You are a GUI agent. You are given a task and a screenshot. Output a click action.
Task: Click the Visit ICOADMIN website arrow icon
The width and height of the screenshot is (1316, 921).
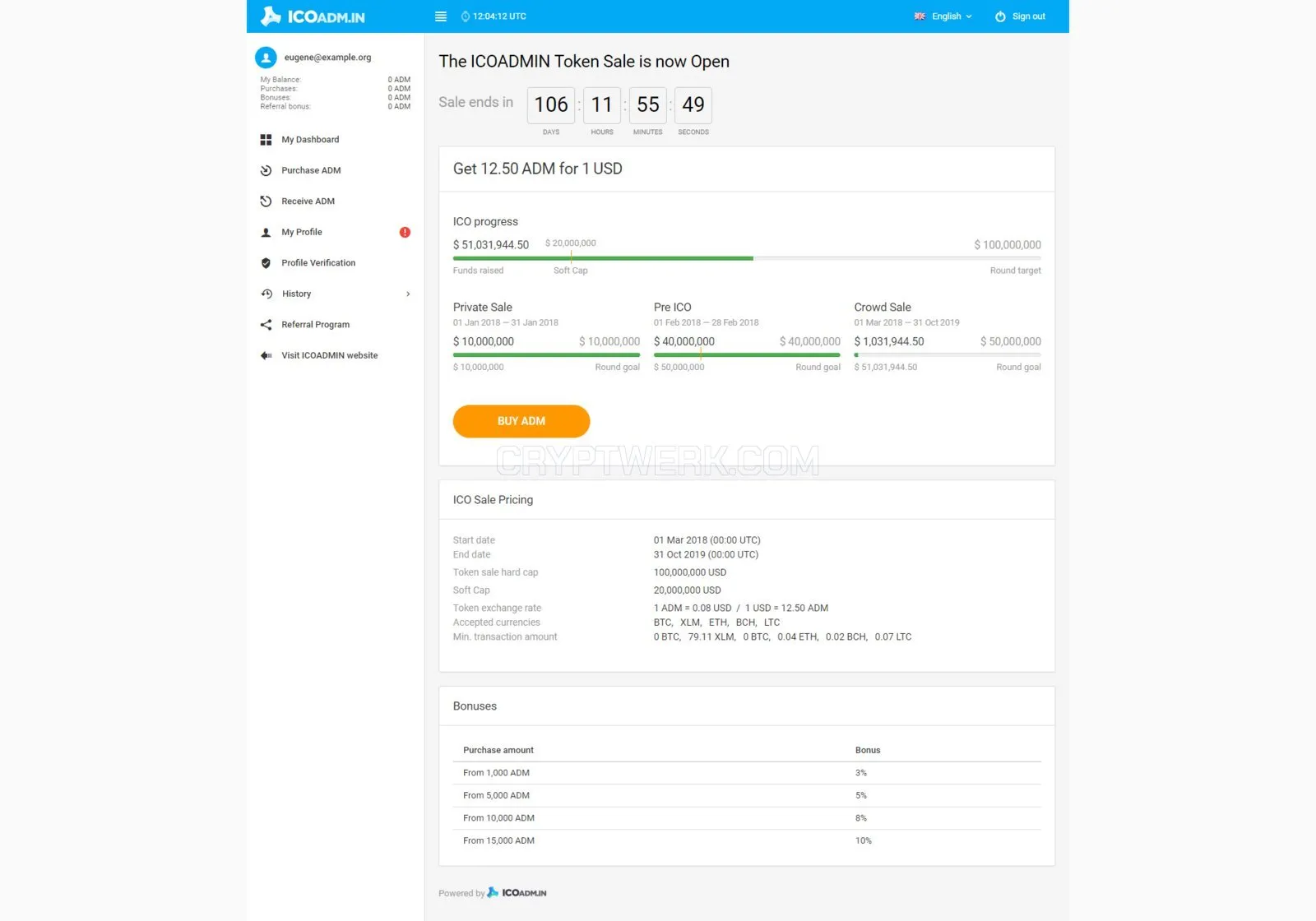click(266, 355)
